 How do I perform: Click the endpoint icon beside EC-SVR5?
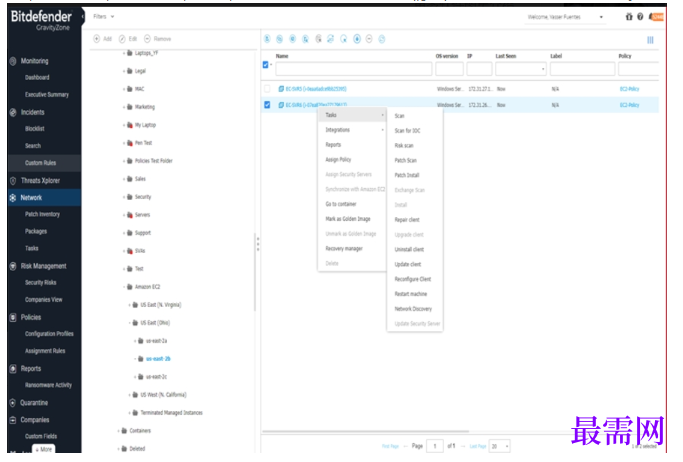click(x=281, y=89)
